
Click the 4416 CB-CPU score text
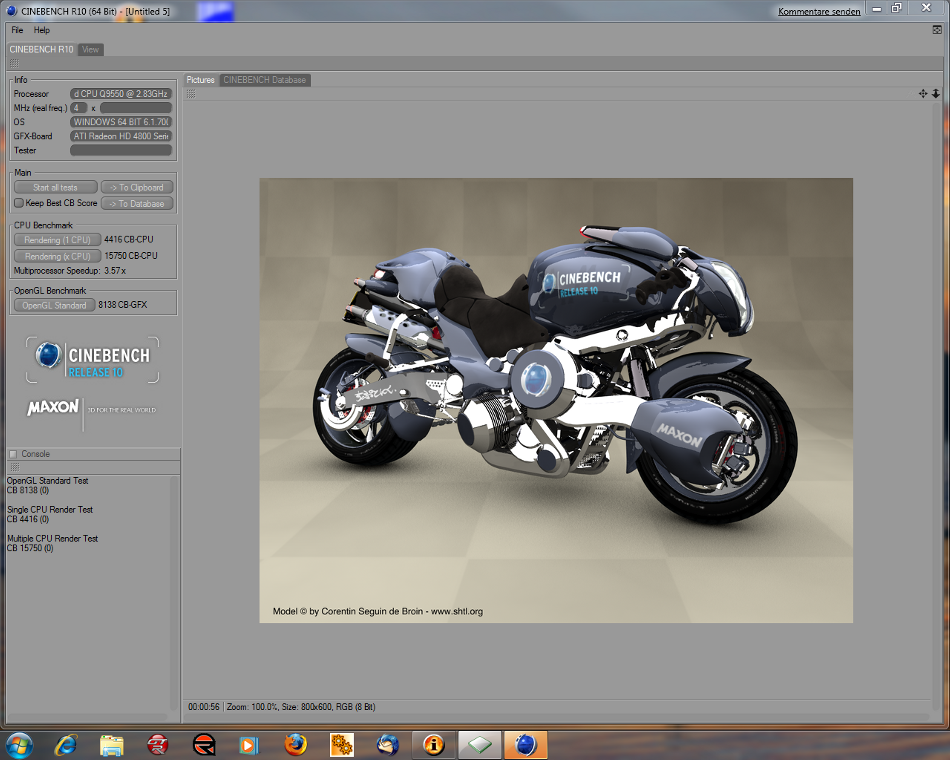(x=128, y=239)
